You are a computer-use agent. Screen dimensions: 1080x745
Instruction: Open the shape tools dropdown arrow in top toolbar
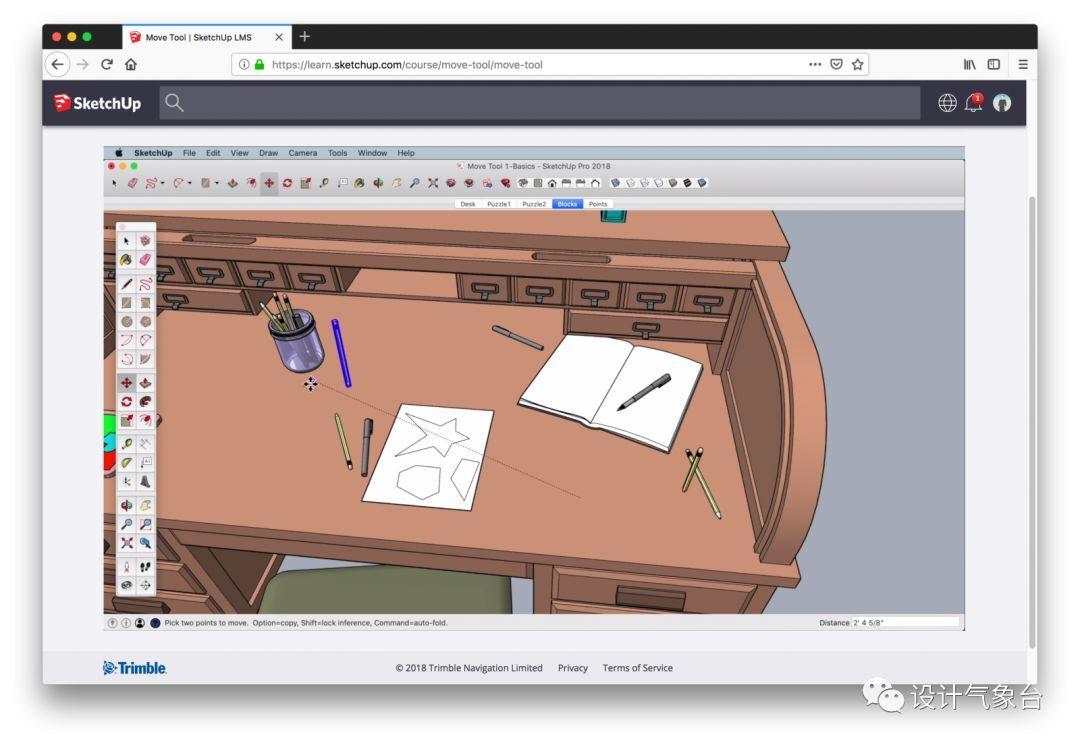(216, 183)
